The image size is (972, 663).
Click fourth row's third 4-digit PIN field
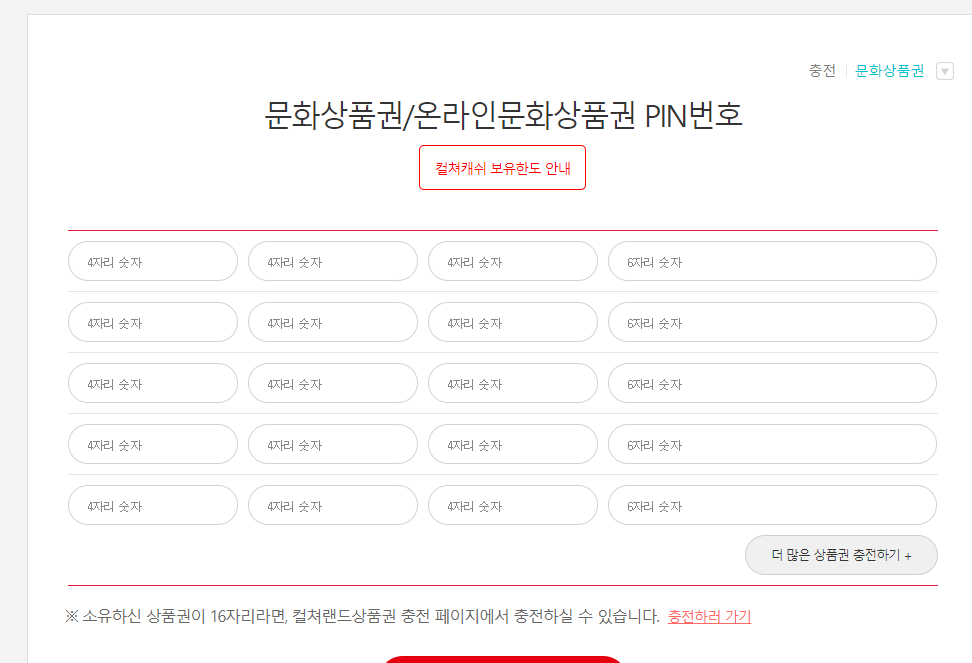tap(512, 444)
